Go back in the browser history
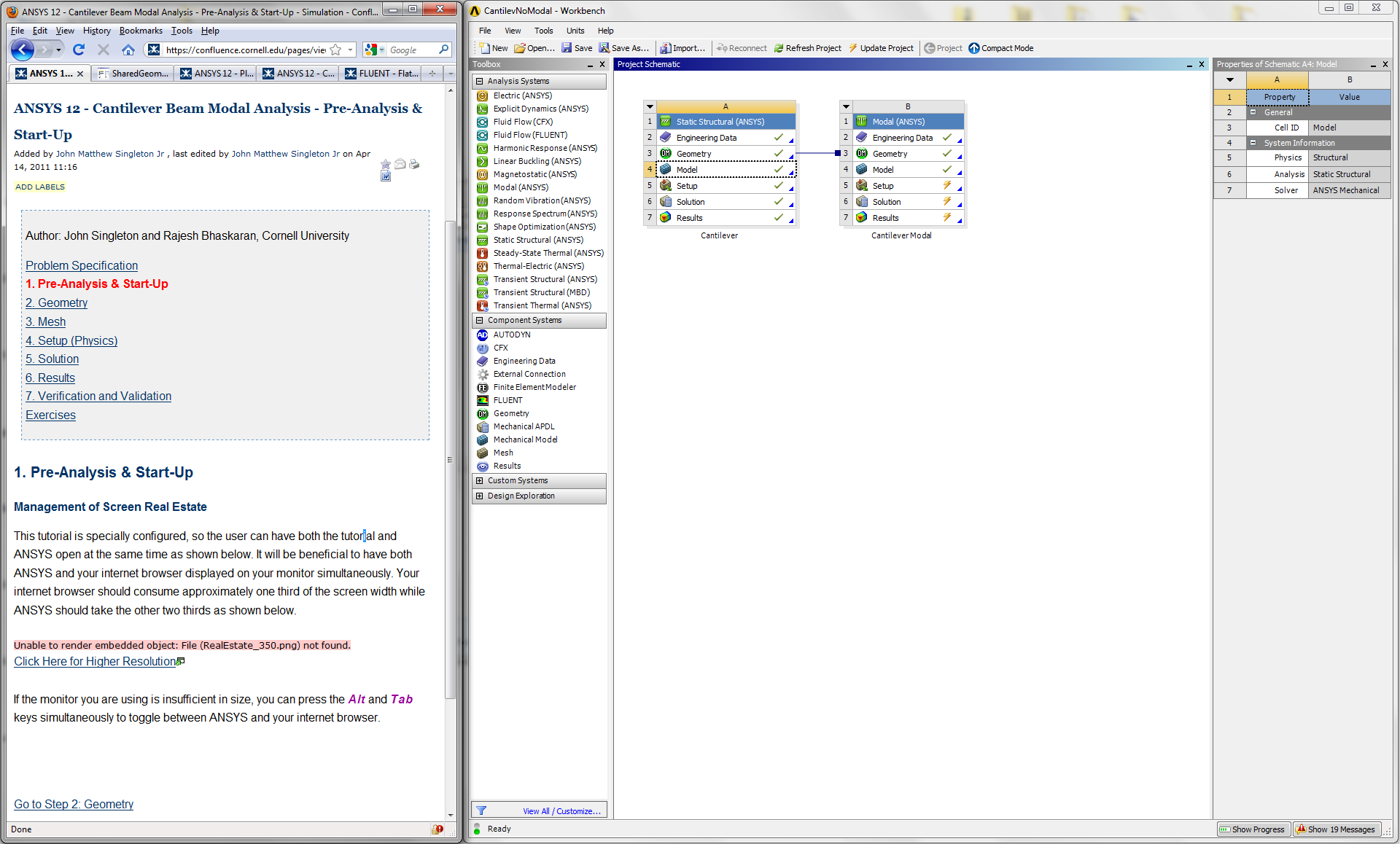The width and height of the screenshot is (1400, 844). pos(22,50)
